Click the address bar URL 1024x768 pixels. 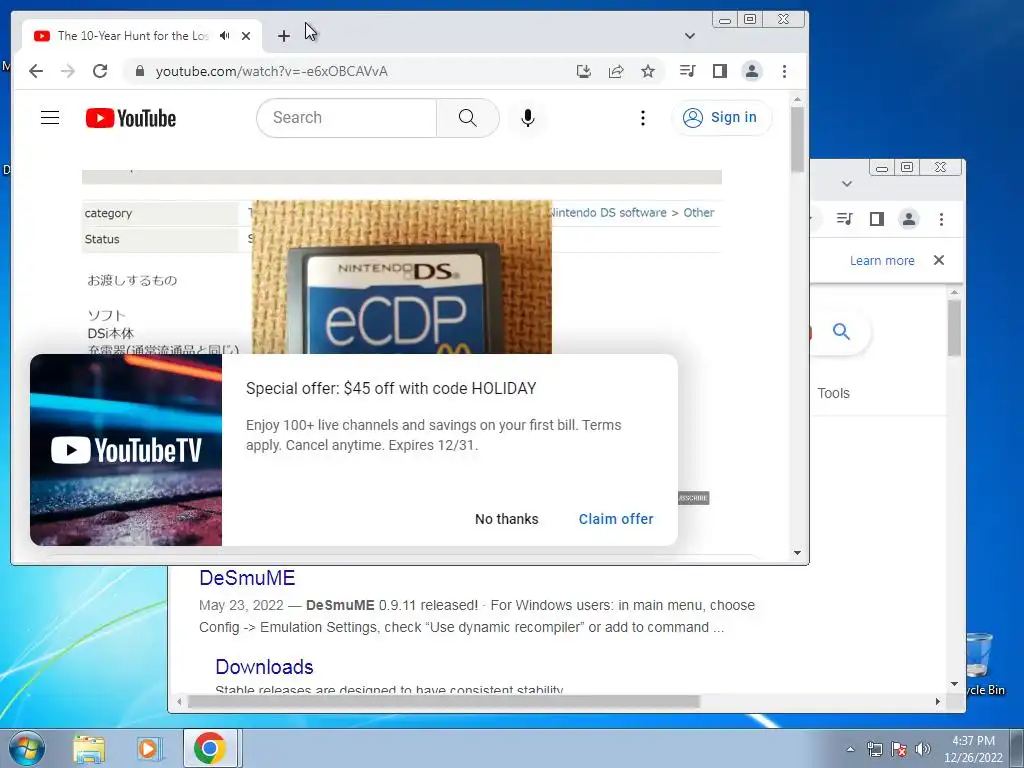pos(272,71)
